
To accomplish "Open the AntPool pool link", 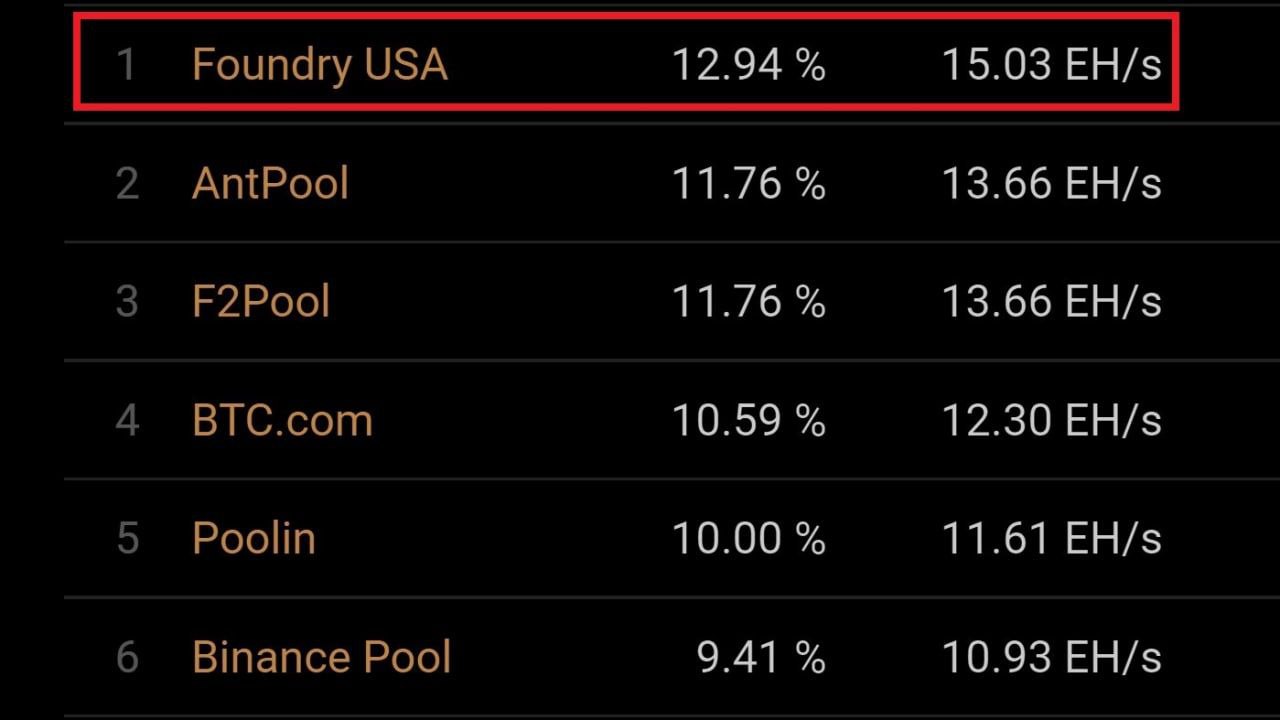I will point(270,184).
